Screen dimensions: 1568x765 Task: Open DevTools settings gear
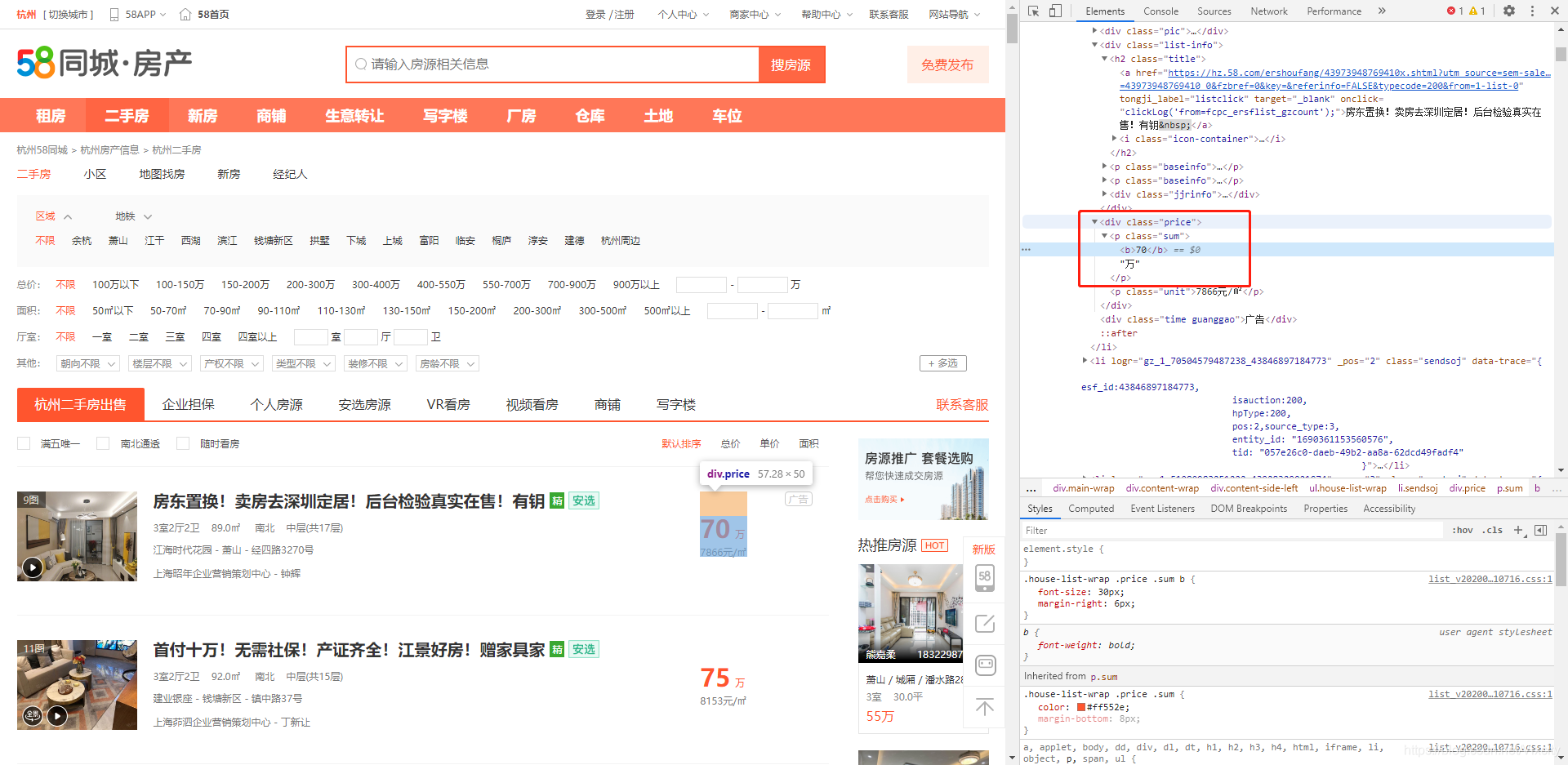[x=1509, y=11]
